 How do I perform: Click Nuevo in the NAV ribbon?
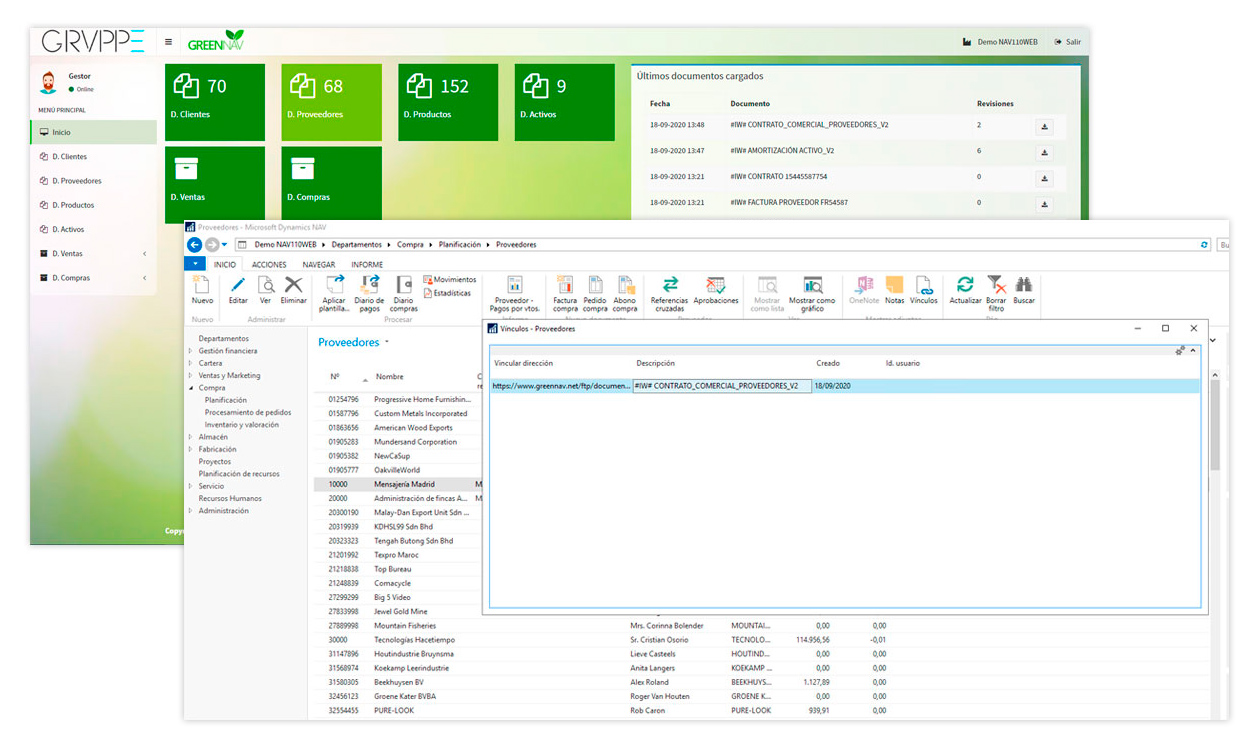coord(202,291)
